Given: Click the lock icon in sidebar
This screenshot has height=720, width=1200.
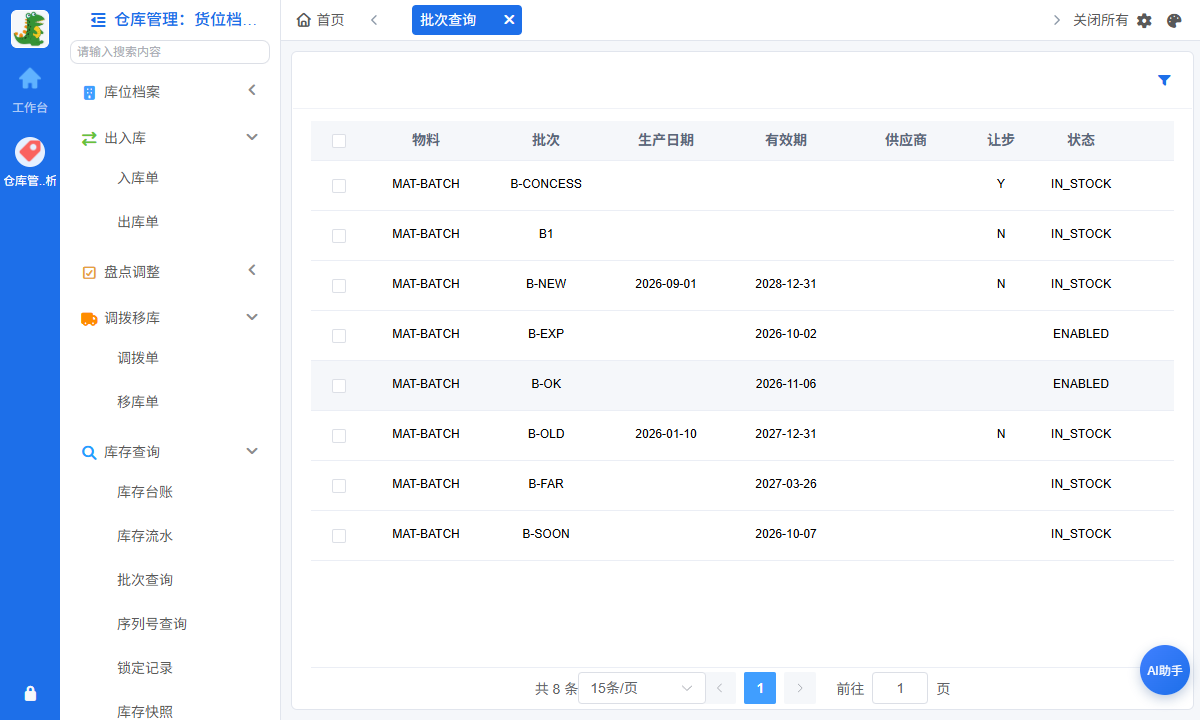Looking at the screenshot, I should 30,693.
